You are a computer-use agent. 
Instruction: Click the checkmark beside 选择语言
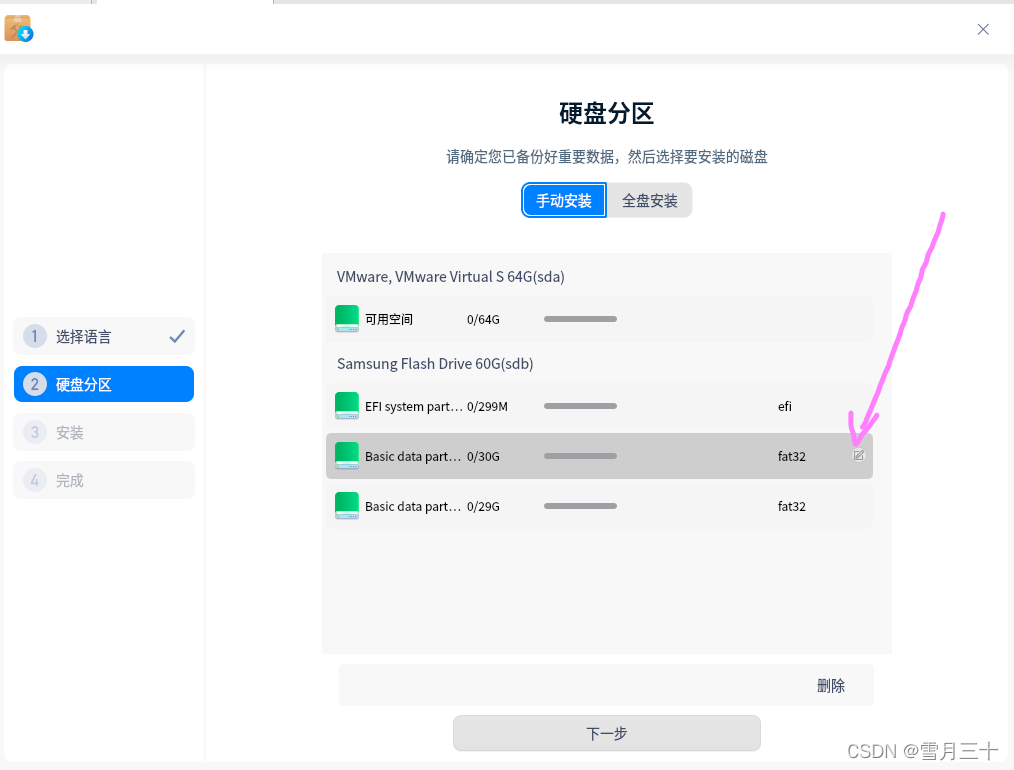tap(177, 336)
